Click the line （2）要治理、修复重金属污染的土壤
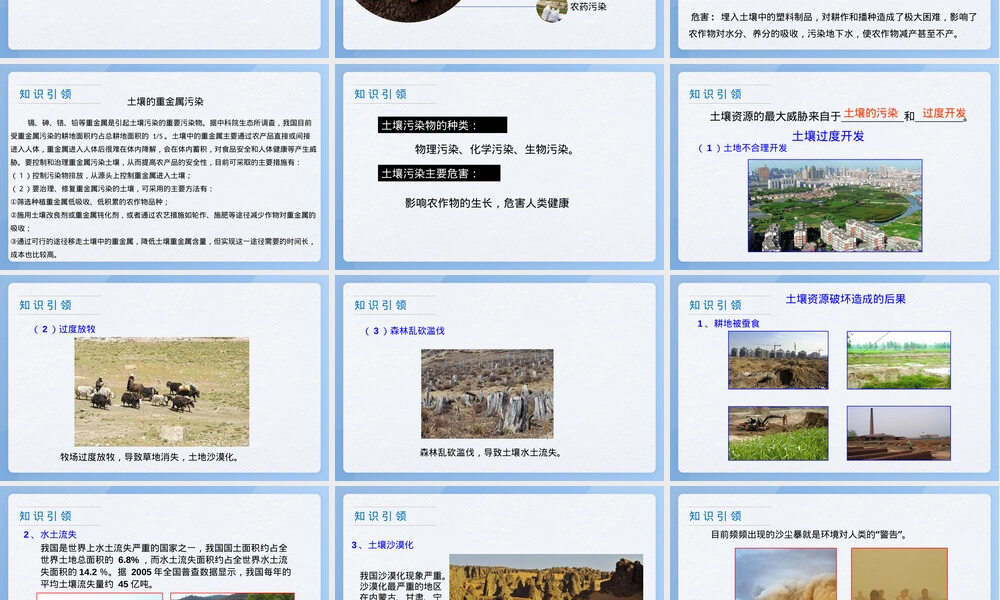The image size is (1000, 600). (112, 189)
